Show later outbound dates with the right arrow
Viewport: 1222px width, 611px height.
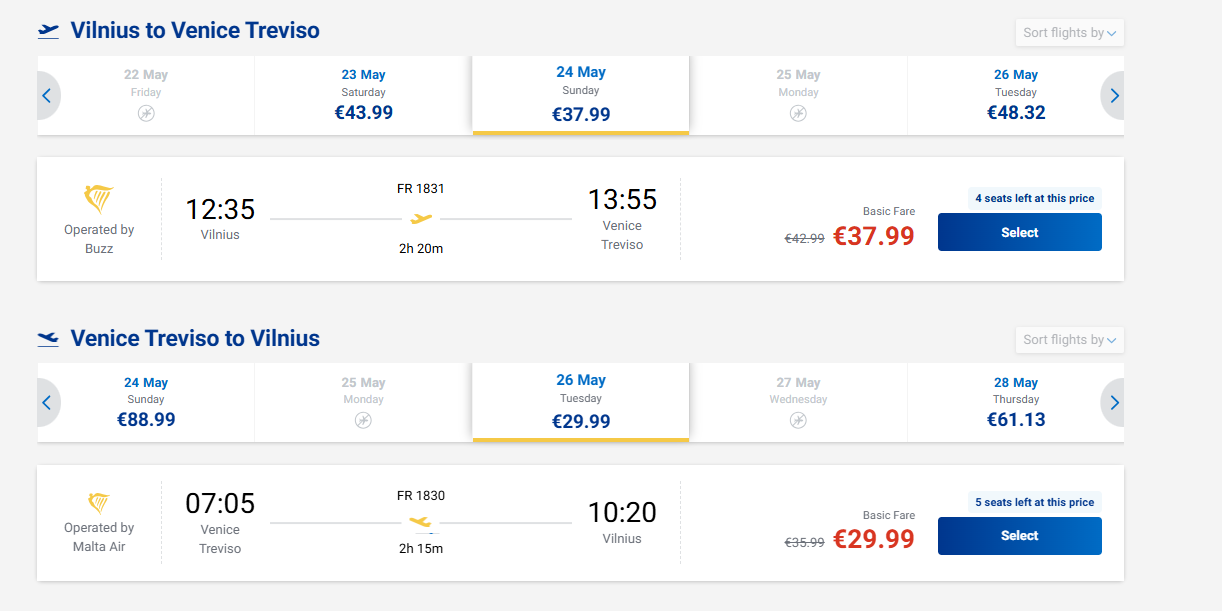coord(1114,96)
